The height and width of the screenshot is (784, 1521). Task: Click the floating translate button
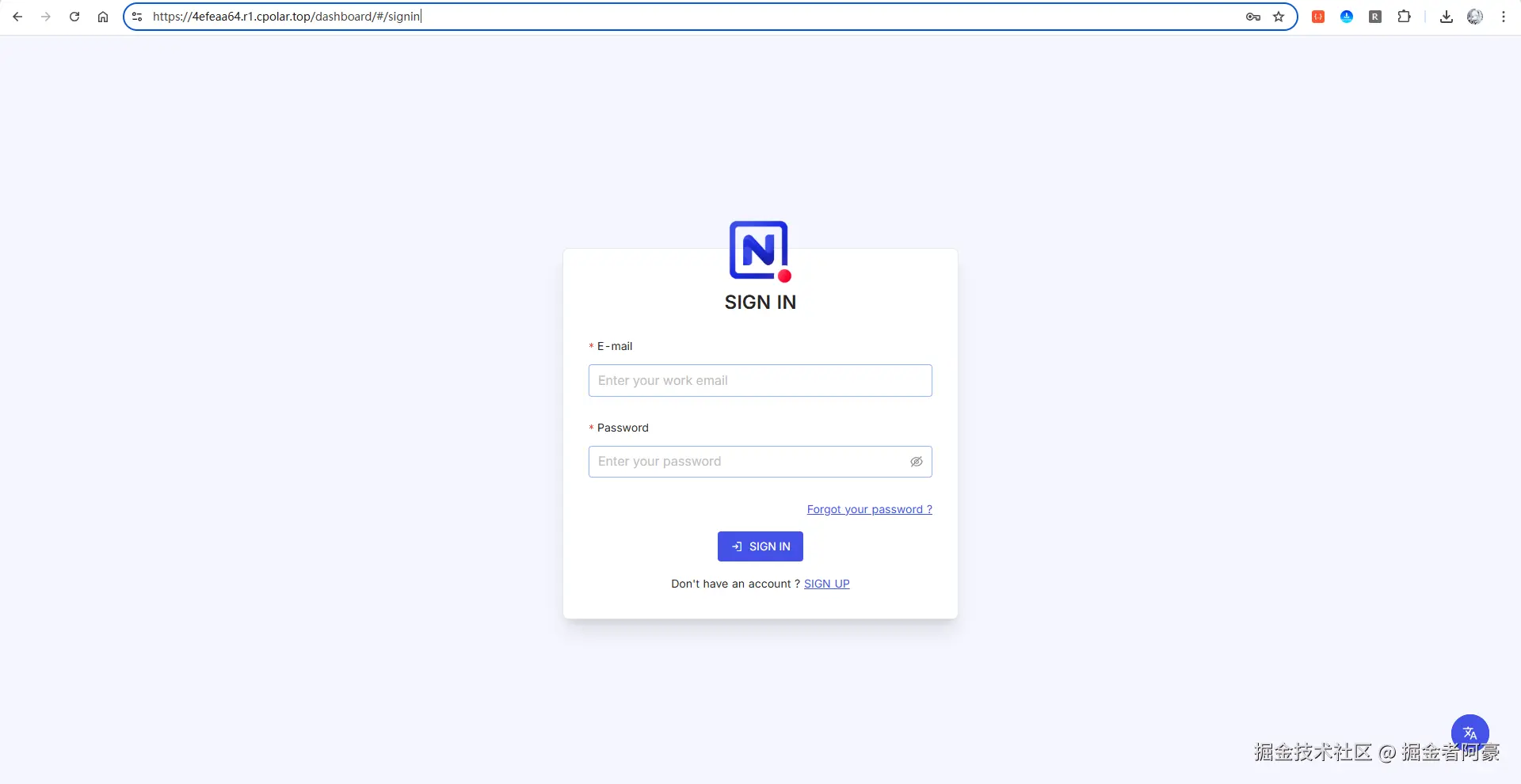pos(1470,733)
